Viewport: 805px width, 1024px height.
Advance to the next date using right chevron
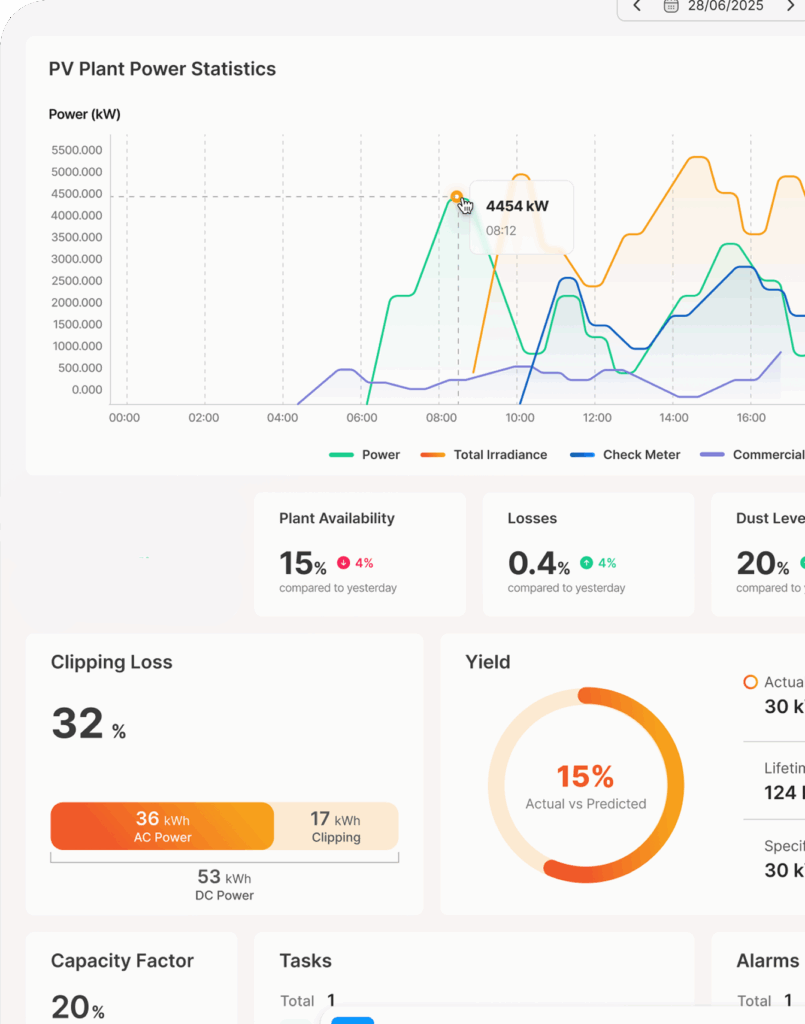point(790,6)
